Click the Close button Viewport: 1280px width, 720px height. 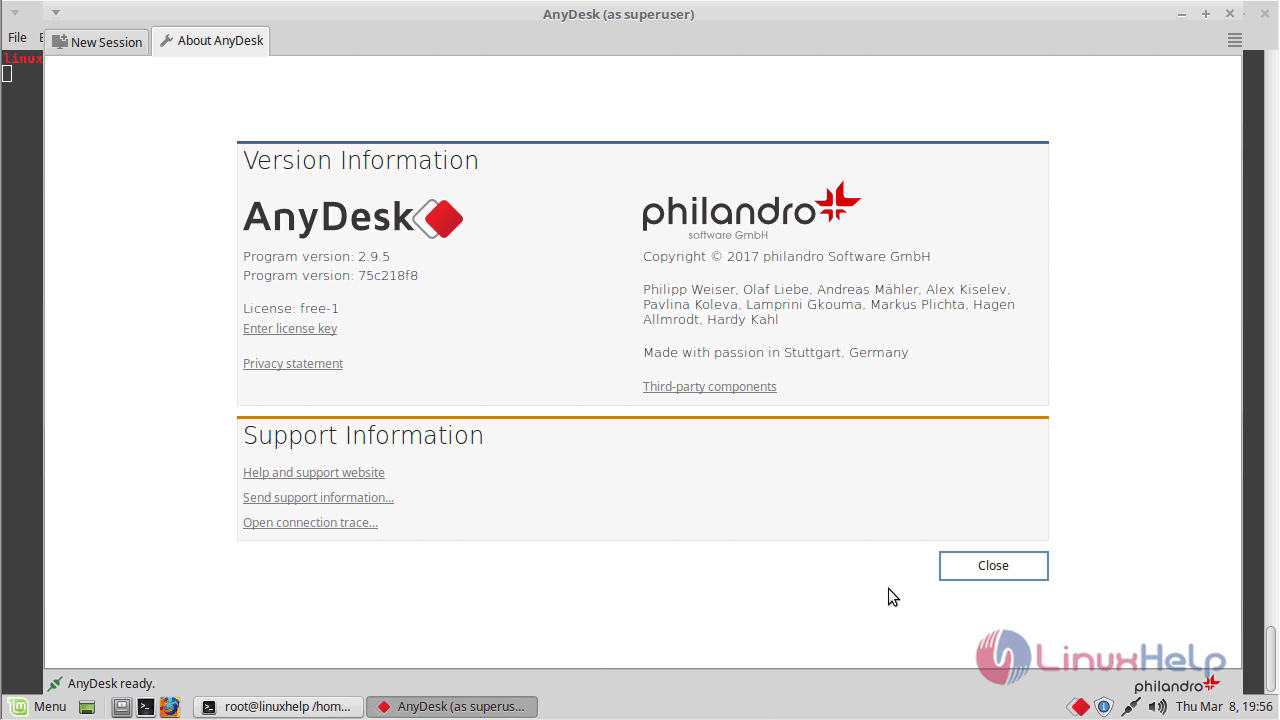[x=993, y=566]
